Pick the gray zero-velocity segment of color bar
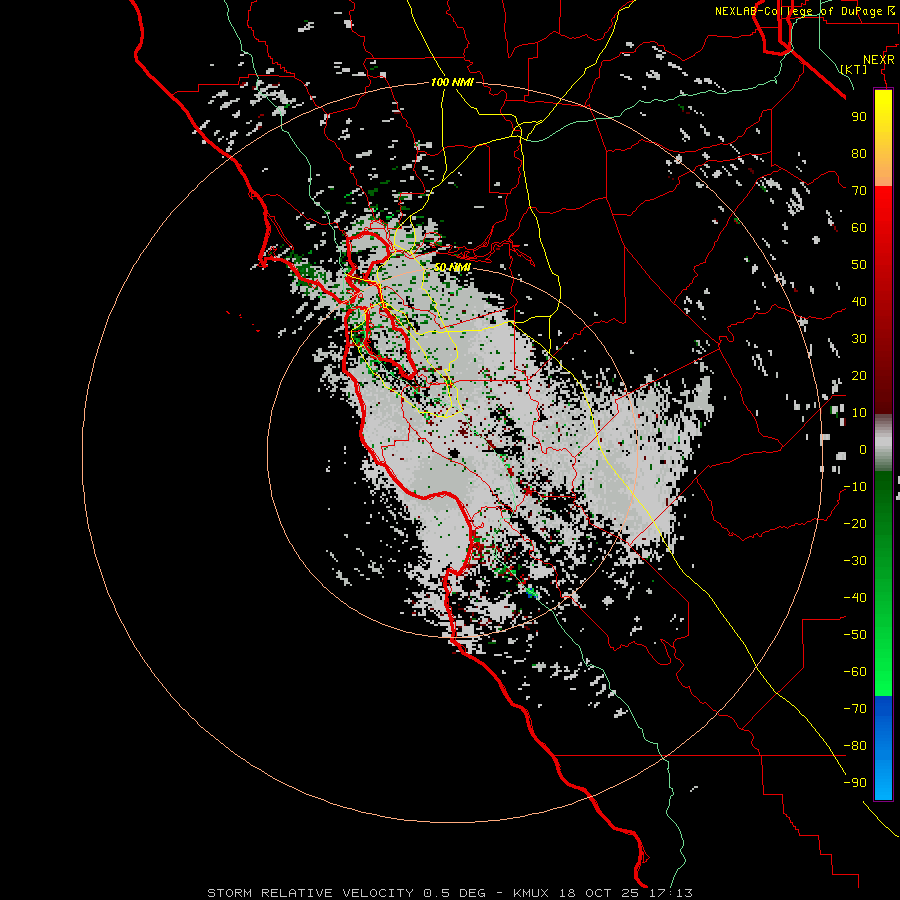Image resolution: width=900 pixels, height=900 pixels. pyautogui.click(x=883, y=443)
